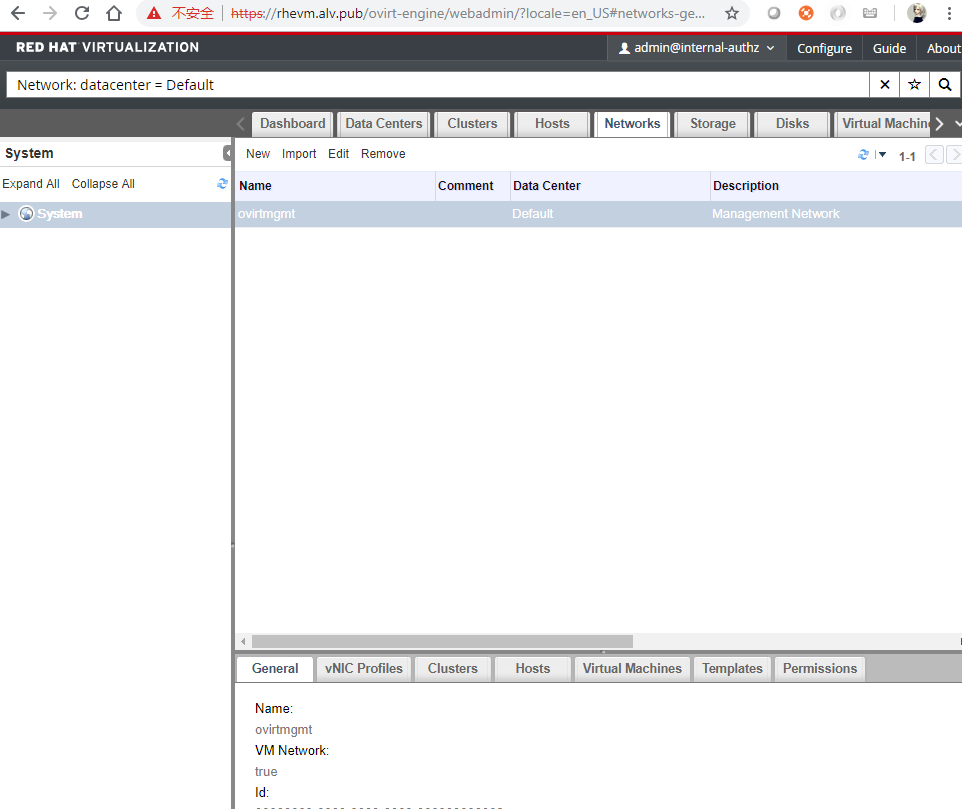The width and height of the screenshot is (962, 809).
Task: Open the admin@internal-authz user dropdown
Action: coord(696,48)
